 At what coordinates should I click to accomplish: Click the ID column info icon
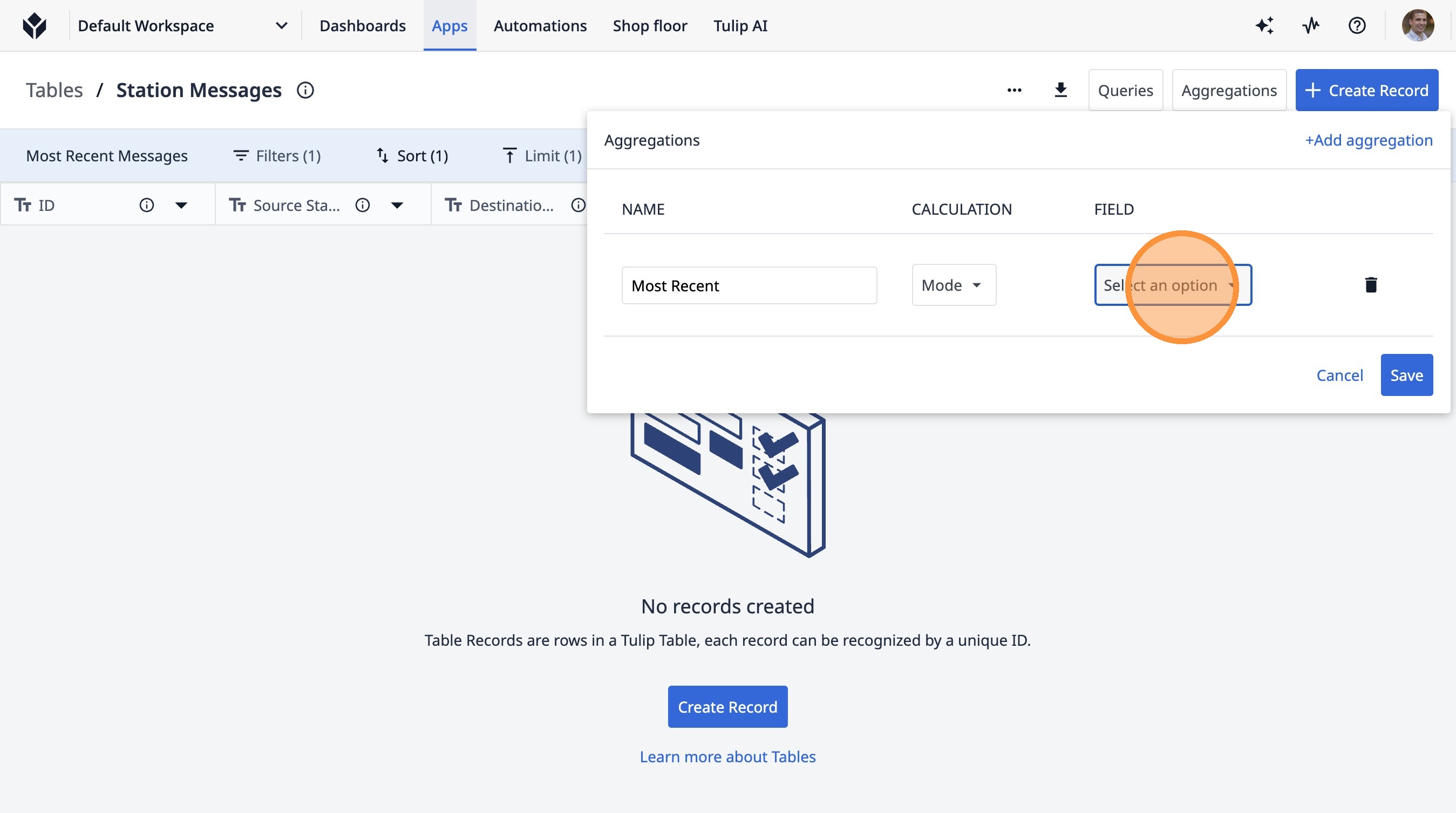(x=146, y=205)
